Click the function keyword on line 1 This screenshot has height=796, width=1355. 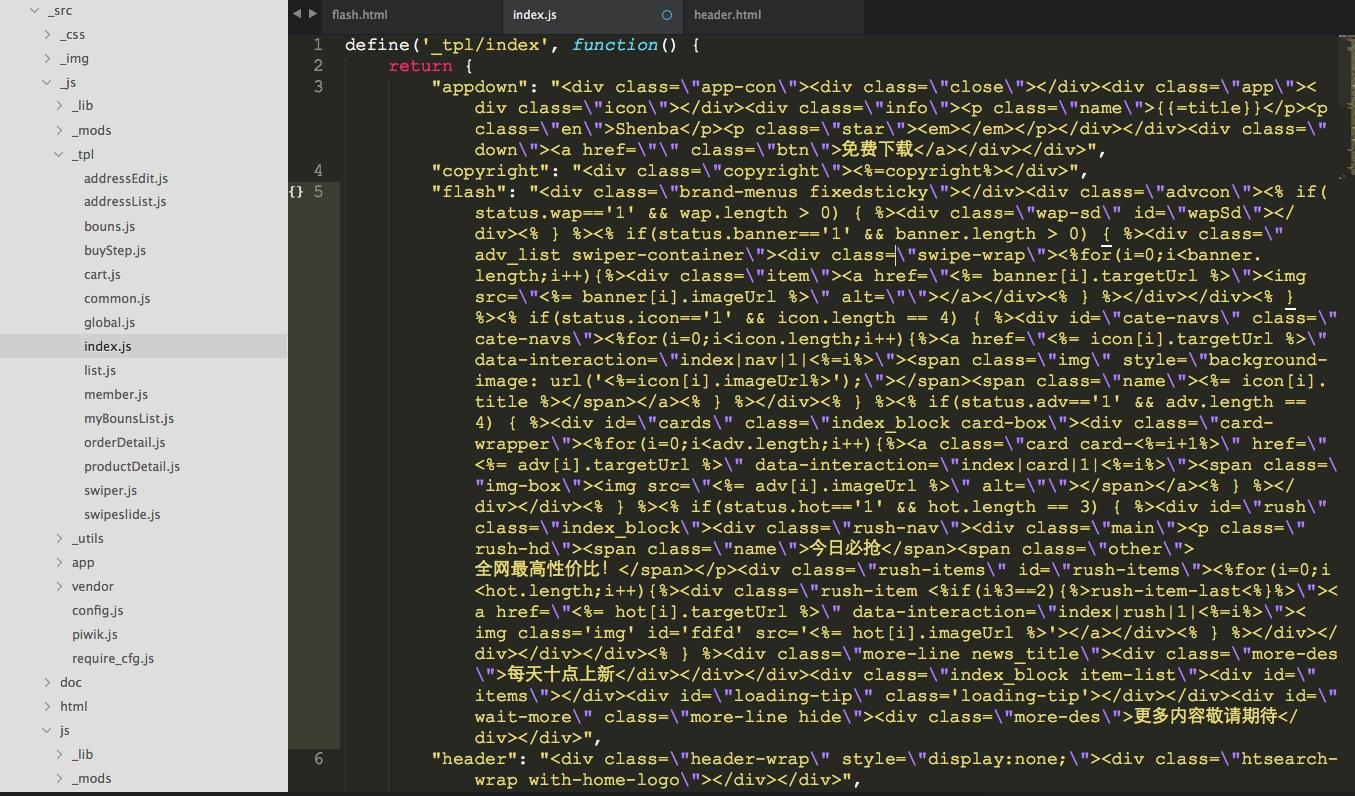pyautogui.click(x=615, y=45)
